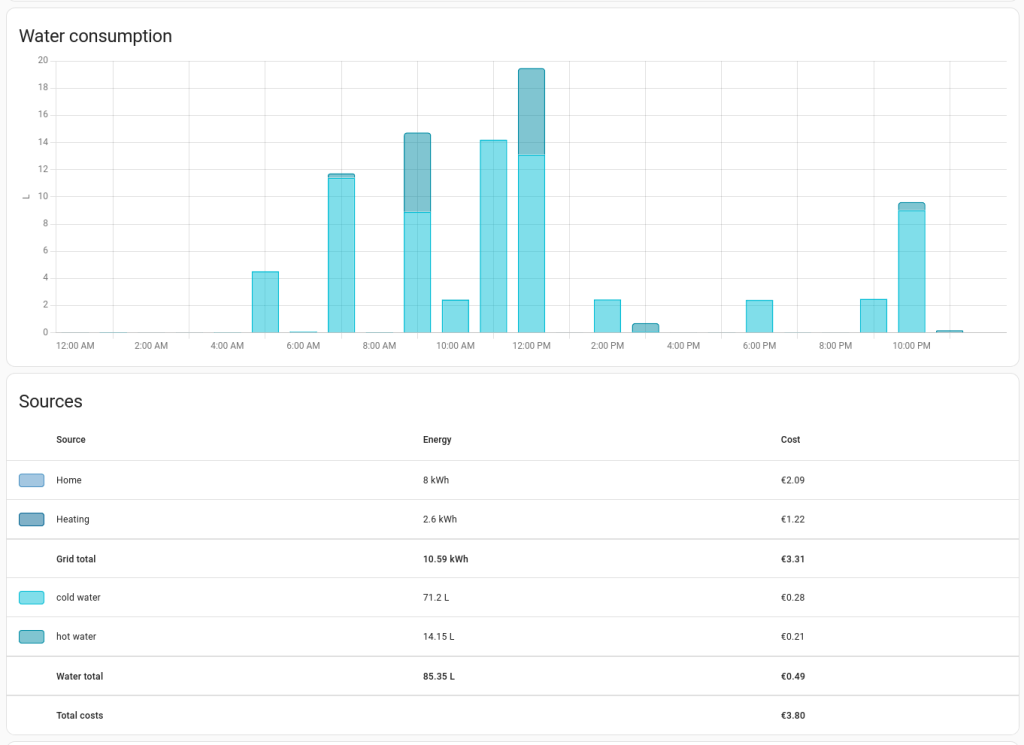
Task: Click the 6:00 PM water consumption bar
Action: 759,316
